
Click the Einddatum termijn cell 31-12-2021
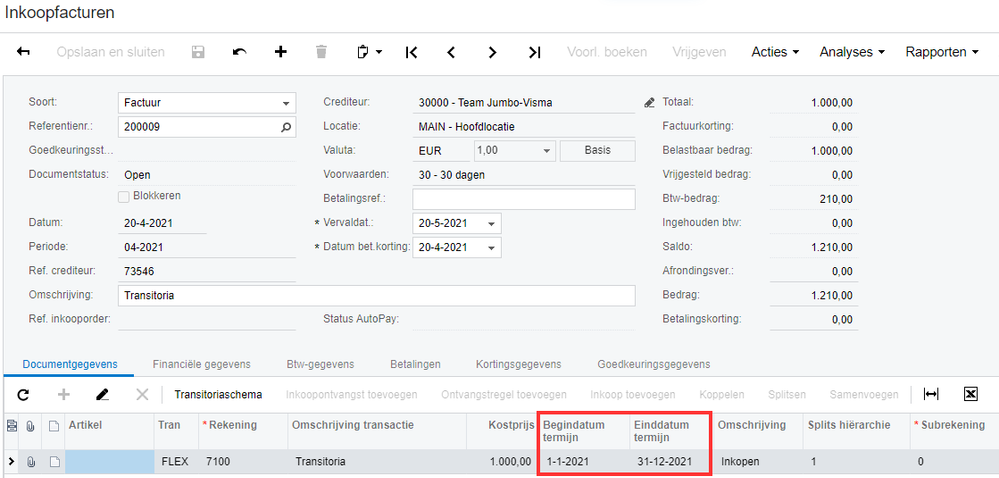pyautogui.click(x=671, y=461)
